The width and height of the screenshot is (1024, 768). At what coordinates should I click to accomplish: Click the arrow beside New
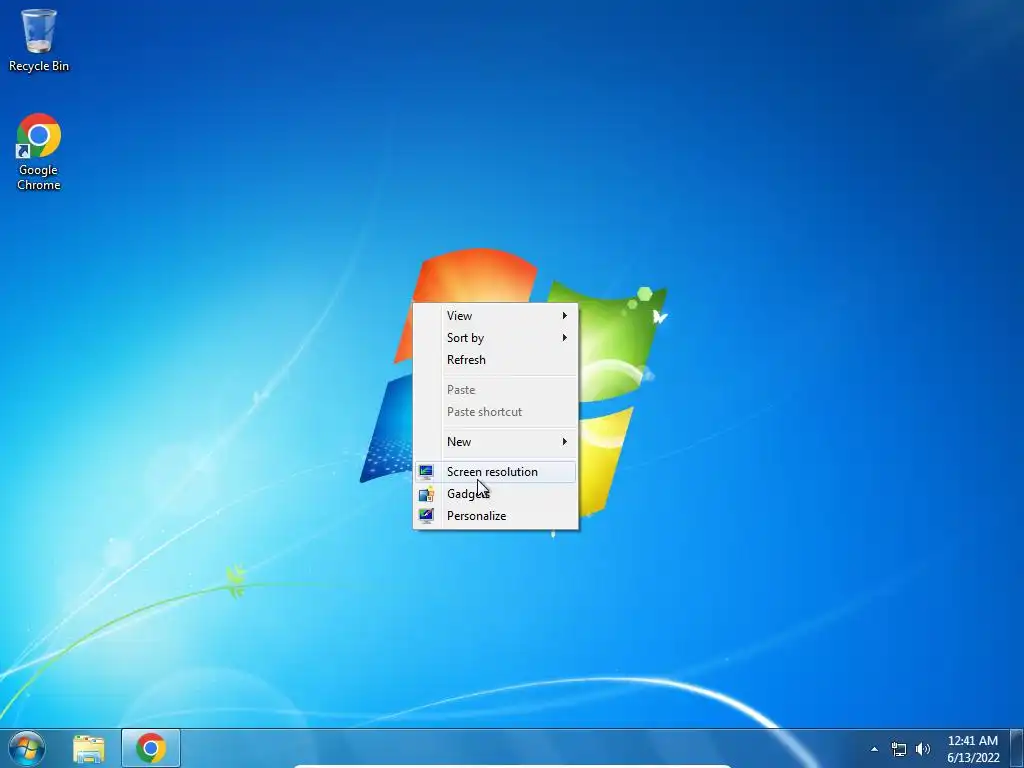tap(565, 441)
